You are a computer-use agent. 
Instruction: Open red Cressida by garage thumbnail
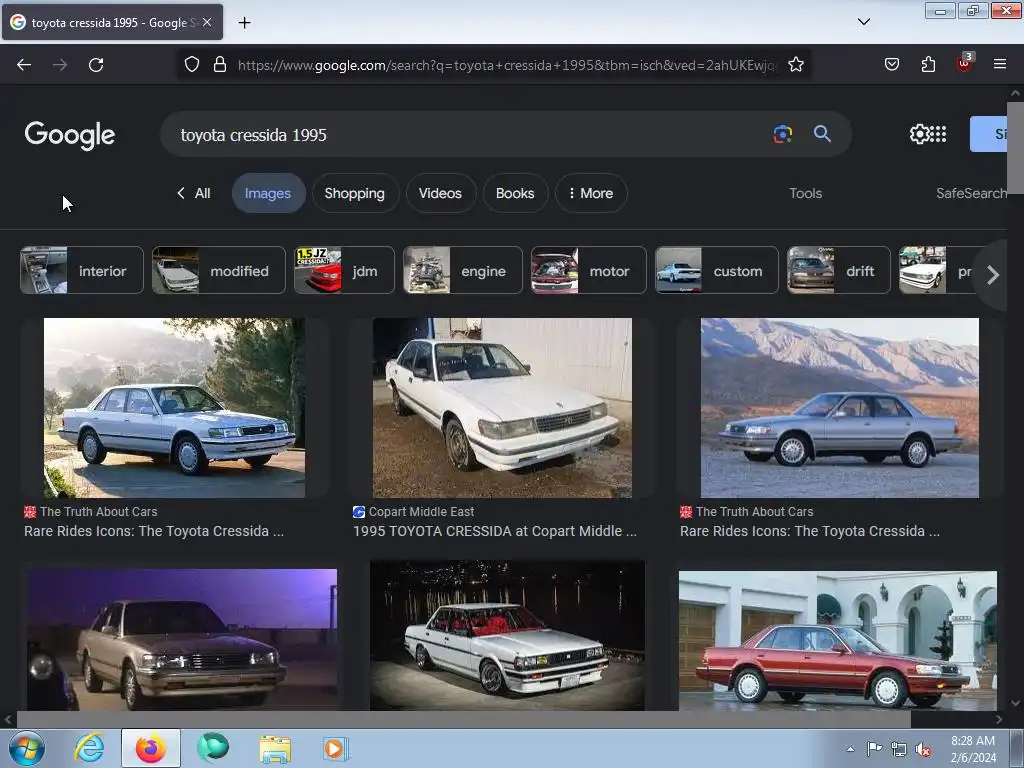click(x=838, y=641)
